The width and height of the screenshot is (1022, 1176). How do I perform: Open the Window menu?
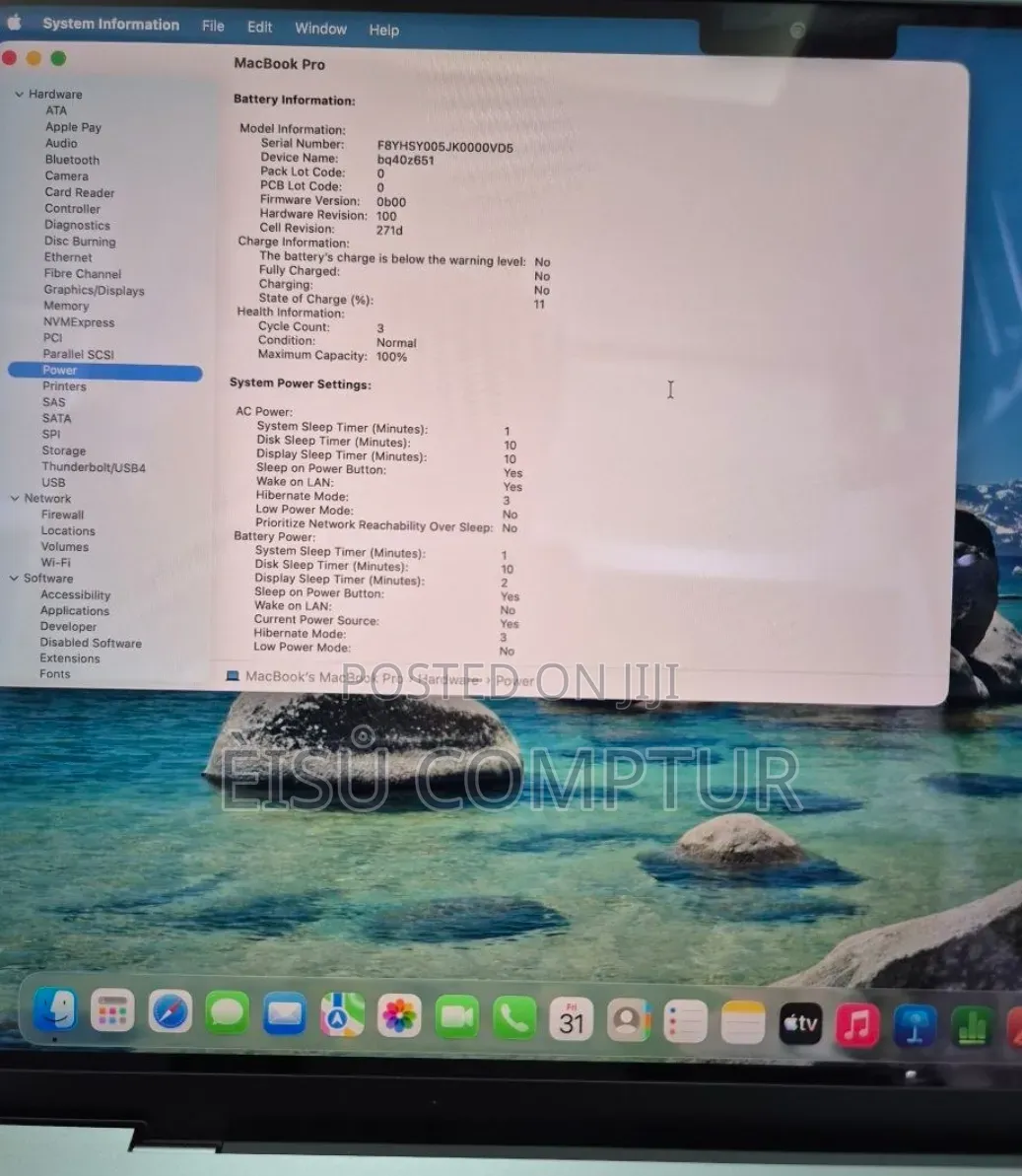coord(320,29)
